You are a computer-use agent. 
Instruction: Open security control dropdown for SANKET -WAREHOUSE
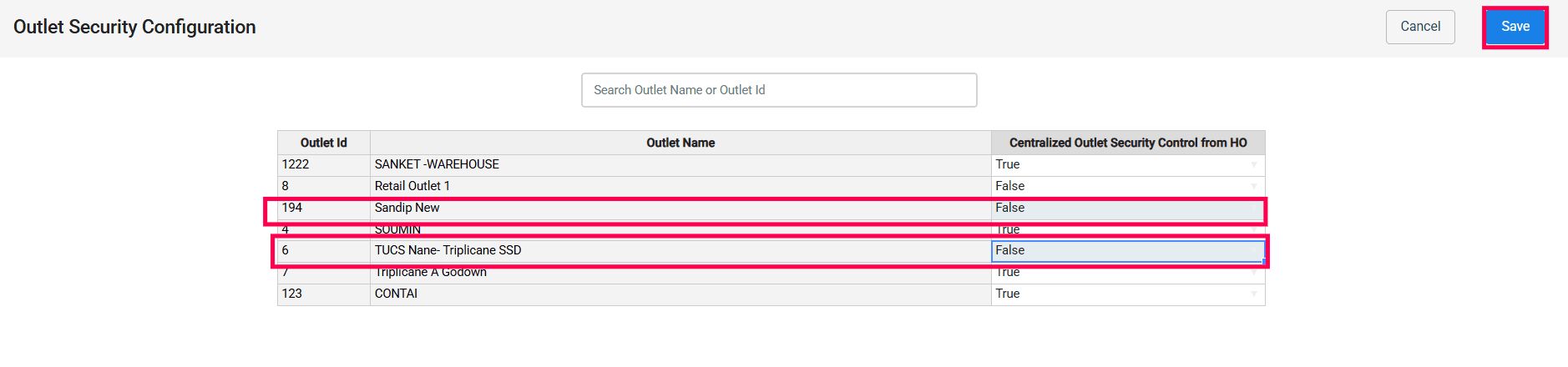tap(1127, 165)
